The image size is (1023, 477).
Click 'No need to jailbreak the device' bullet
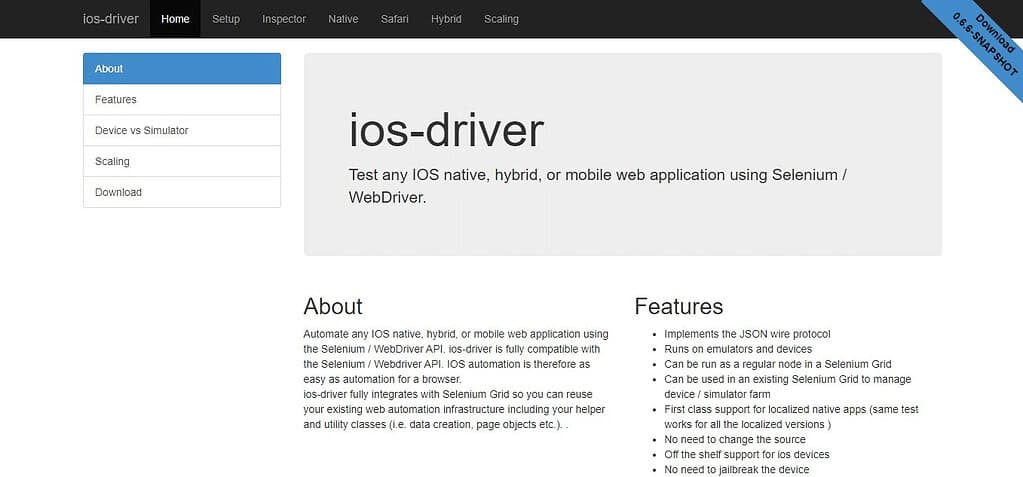point(737,470)
